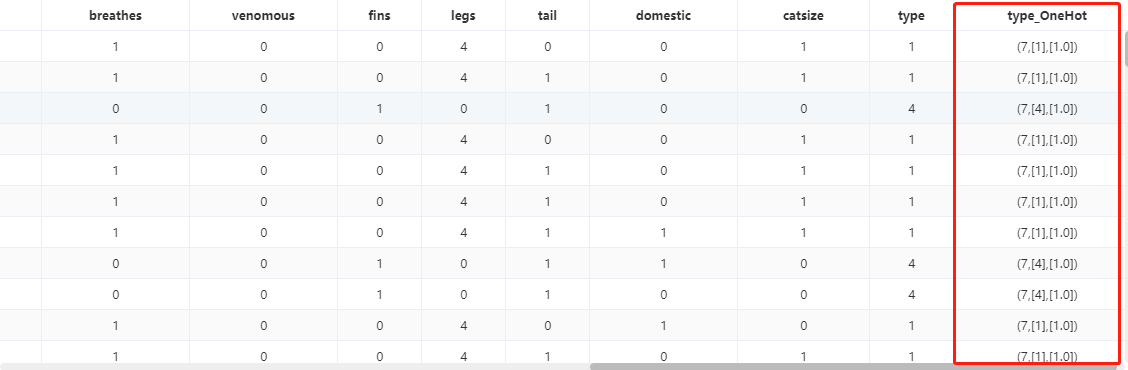Click tail value in the highlighted row
Screen dimensions: 1128x370
pos(547,109)
